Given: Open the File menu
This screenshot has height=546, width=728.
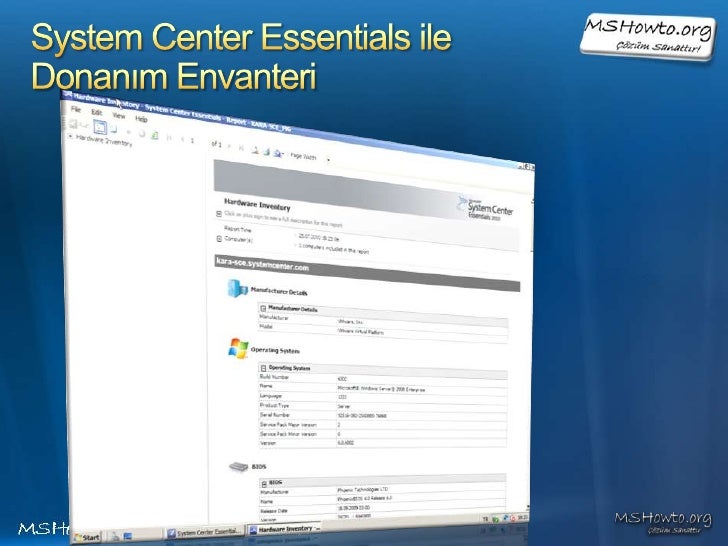Looking at the screenshot, I should click(x=76, y=109).
